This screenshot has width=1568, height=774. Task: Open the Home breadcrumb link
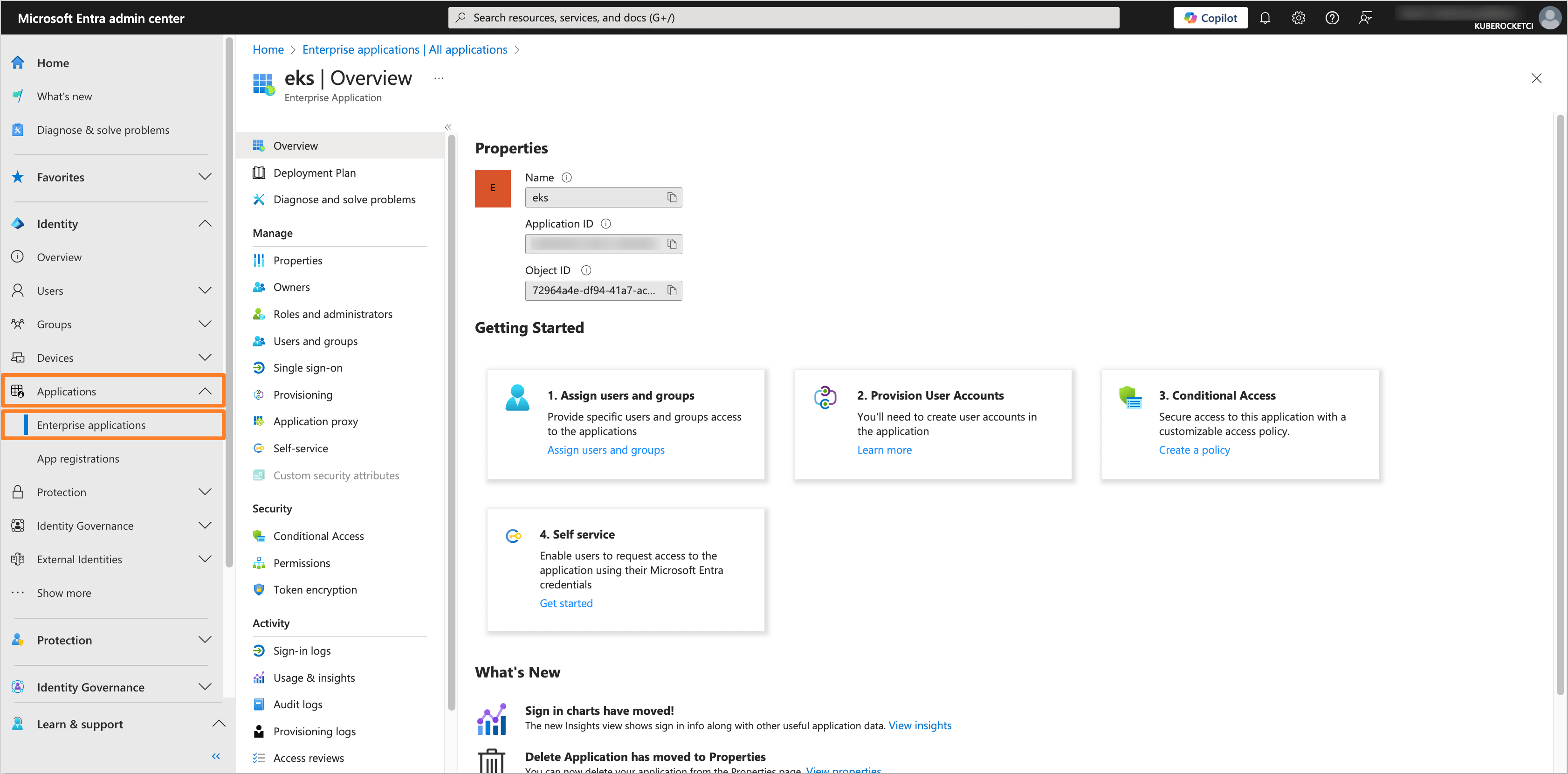pos(268,49)
